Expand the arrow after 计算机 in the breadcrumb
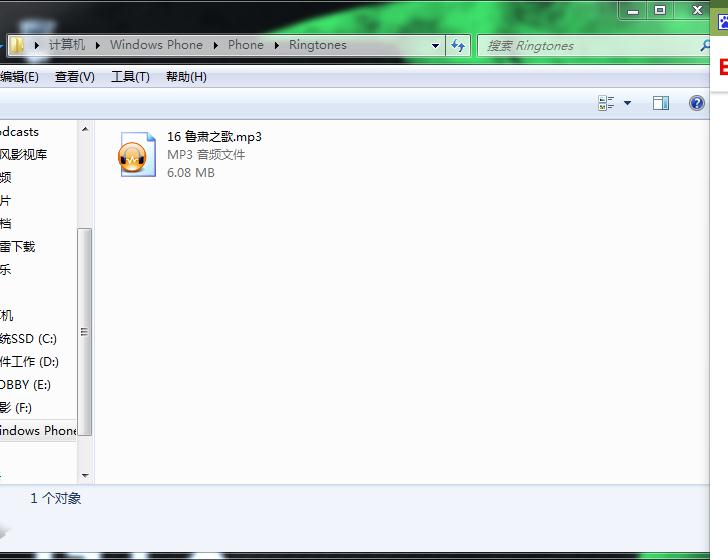This screenshot has width=728, height=560. 98,46
